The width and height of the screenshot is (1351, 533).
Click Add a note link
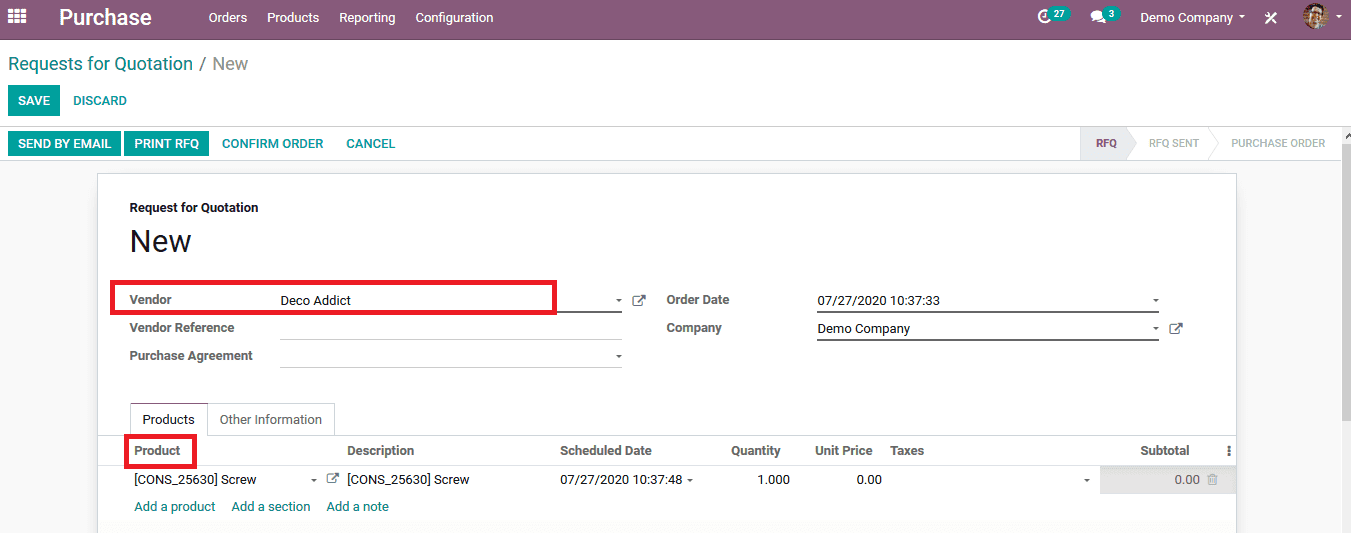pos(358,507)
